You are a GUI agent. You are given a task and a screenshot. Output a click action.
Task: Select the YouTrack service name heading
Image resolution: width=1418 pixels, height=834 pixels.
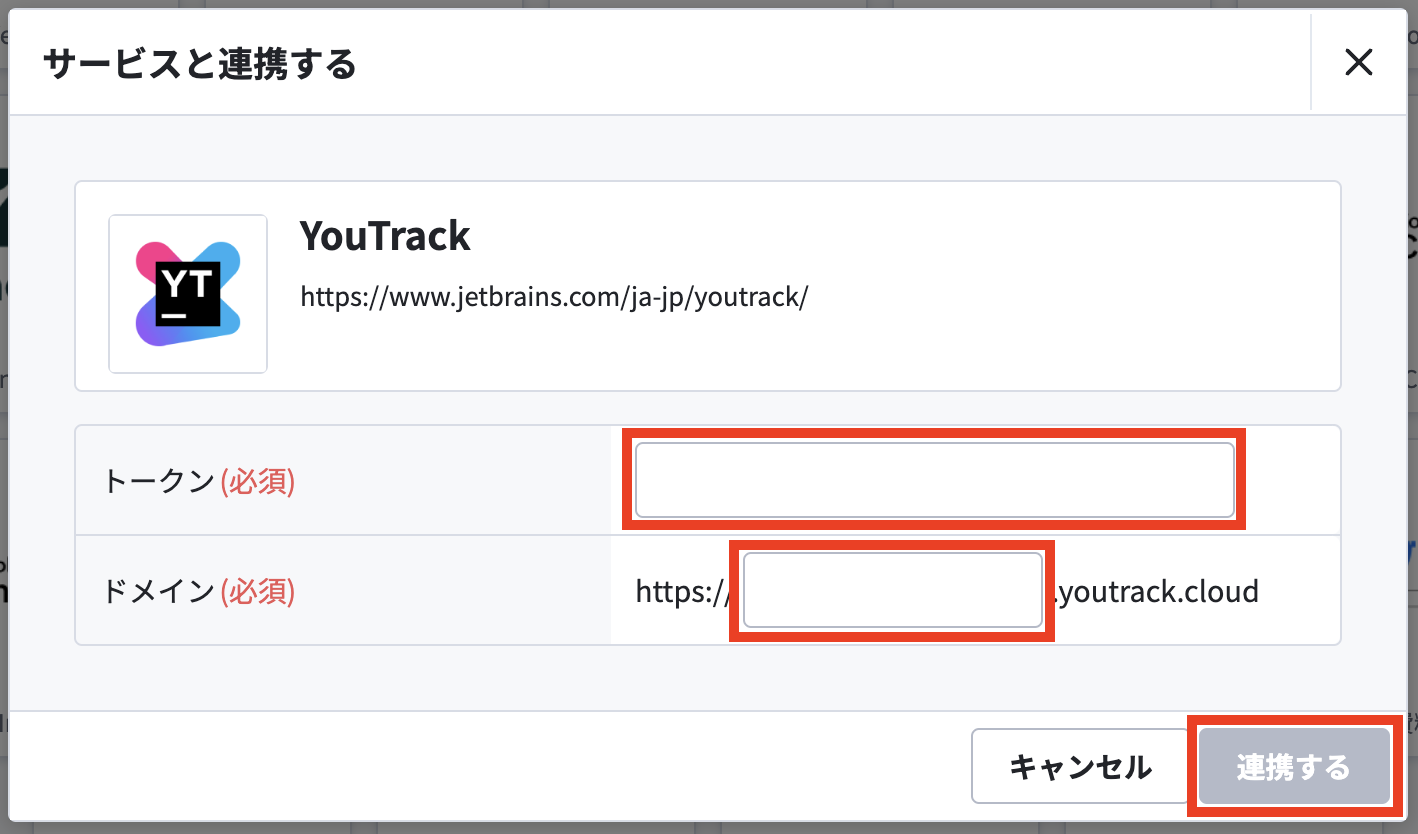pyautogui.click(x=385, y=236)
